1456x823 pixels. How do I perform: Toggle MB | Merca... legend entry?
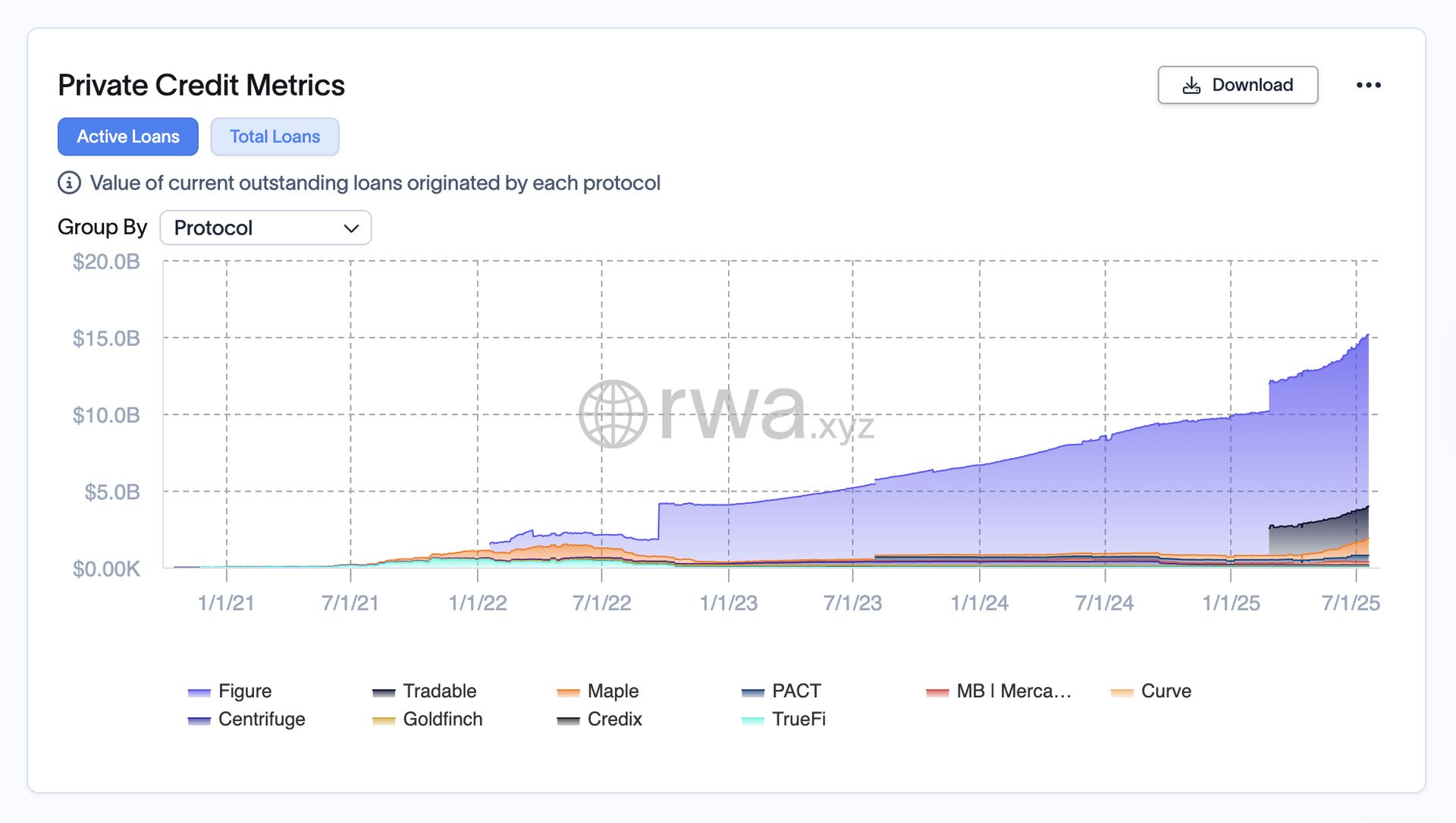(x=1013, y=691)
